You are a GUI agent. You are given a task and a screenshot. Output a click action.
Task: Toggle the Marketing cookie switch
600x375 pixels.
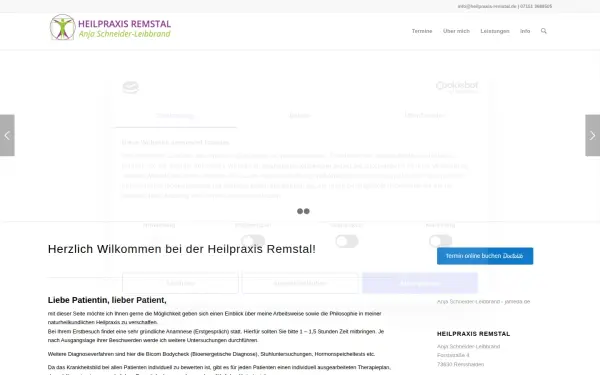click(x=440, y=241)
